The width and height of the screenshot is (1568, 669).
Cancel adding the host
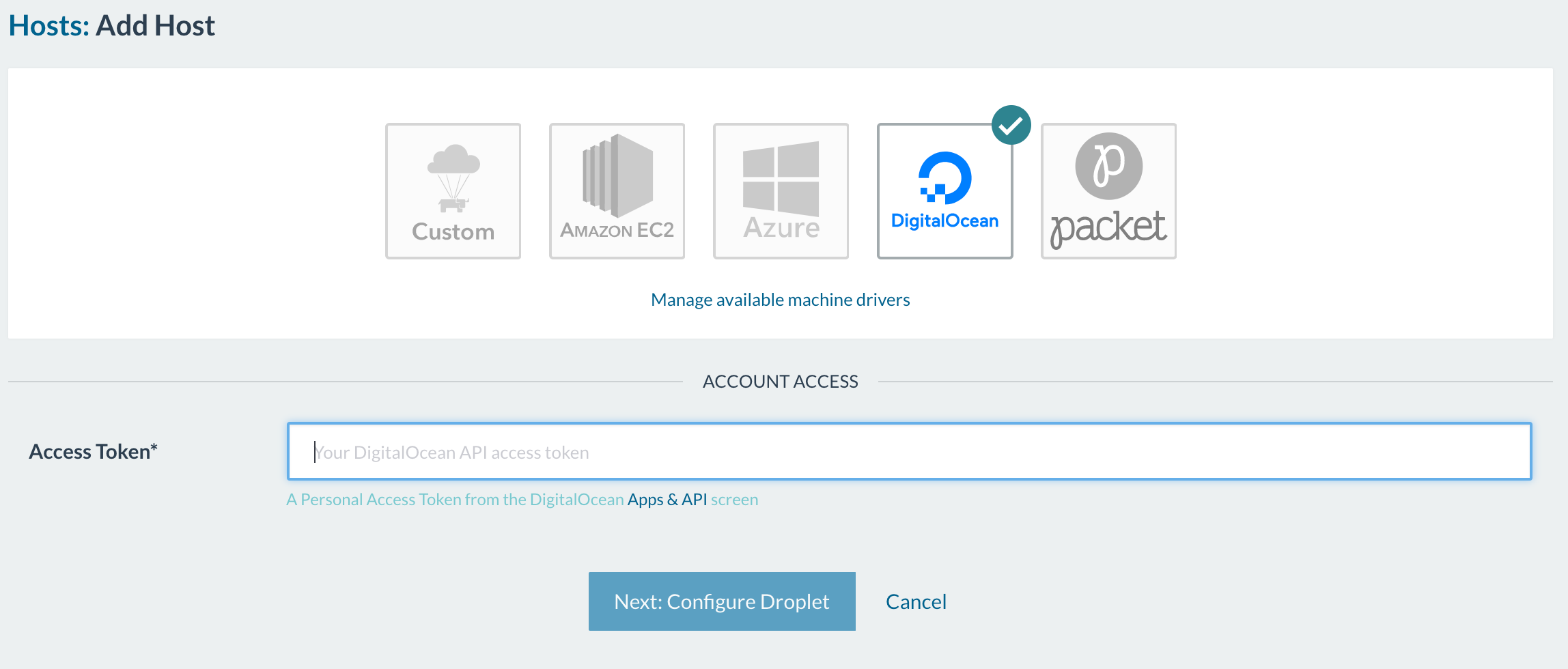click(916, 601)
